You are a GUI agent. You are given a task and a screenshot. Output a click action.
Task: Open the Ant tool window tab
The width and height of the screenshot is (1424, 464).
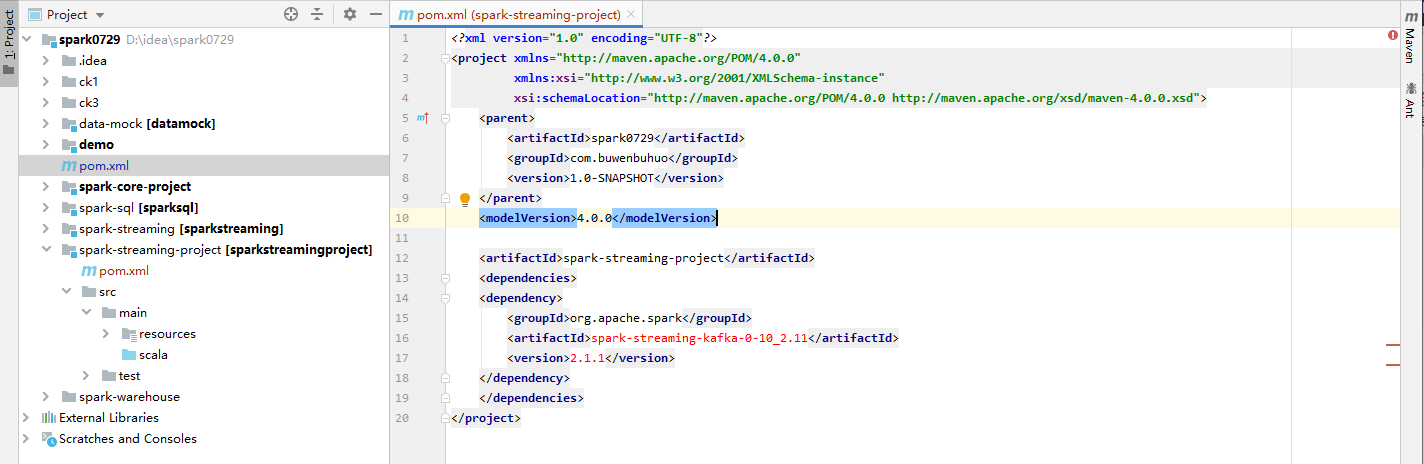click(1410, 101)
